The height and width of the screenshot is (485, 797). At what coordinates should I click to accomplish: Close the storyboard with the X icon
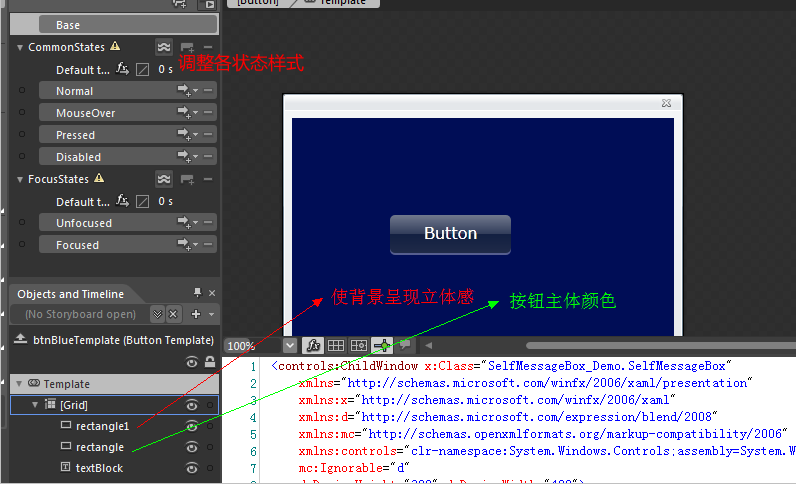[x=173, y=314]
